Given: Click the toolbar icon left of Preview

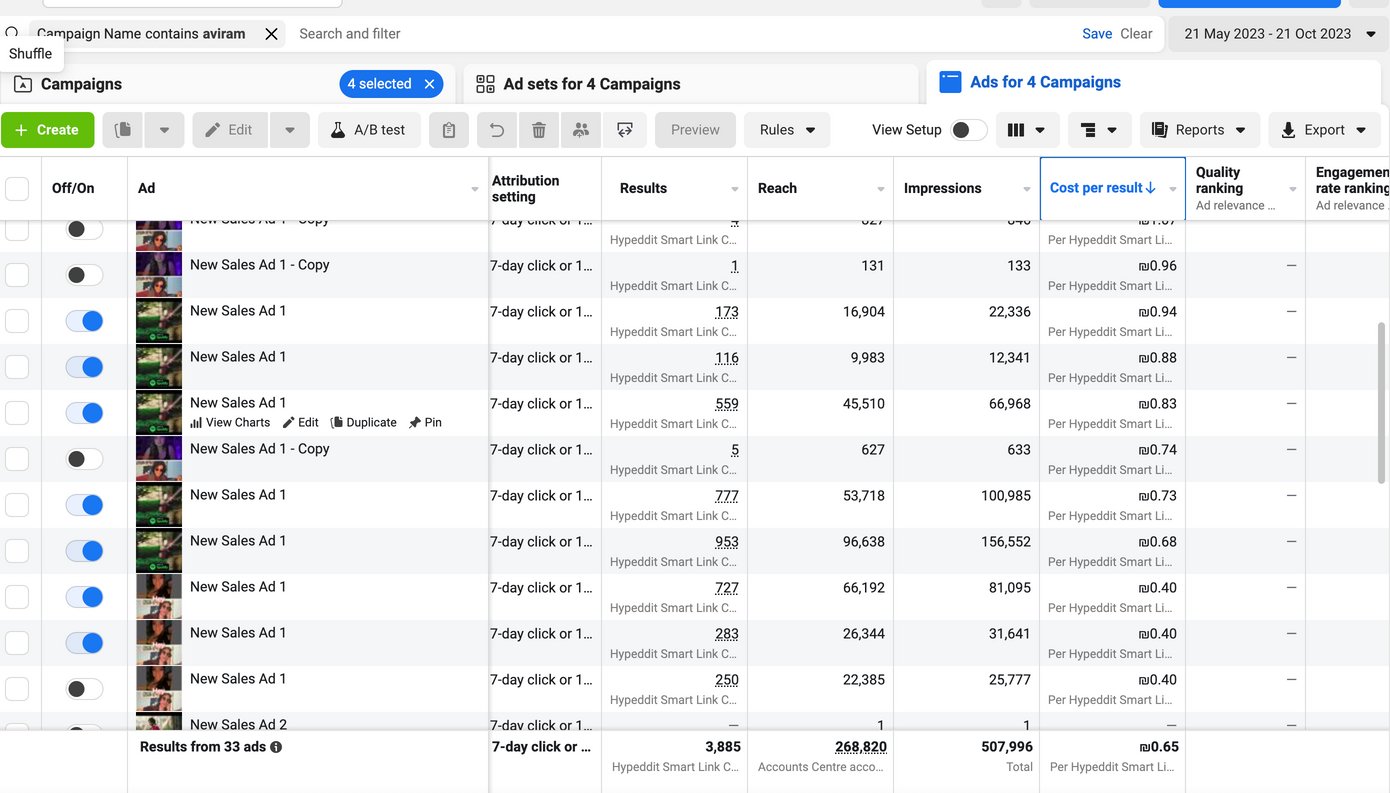Looking at the screenshot, I should 625,130.
